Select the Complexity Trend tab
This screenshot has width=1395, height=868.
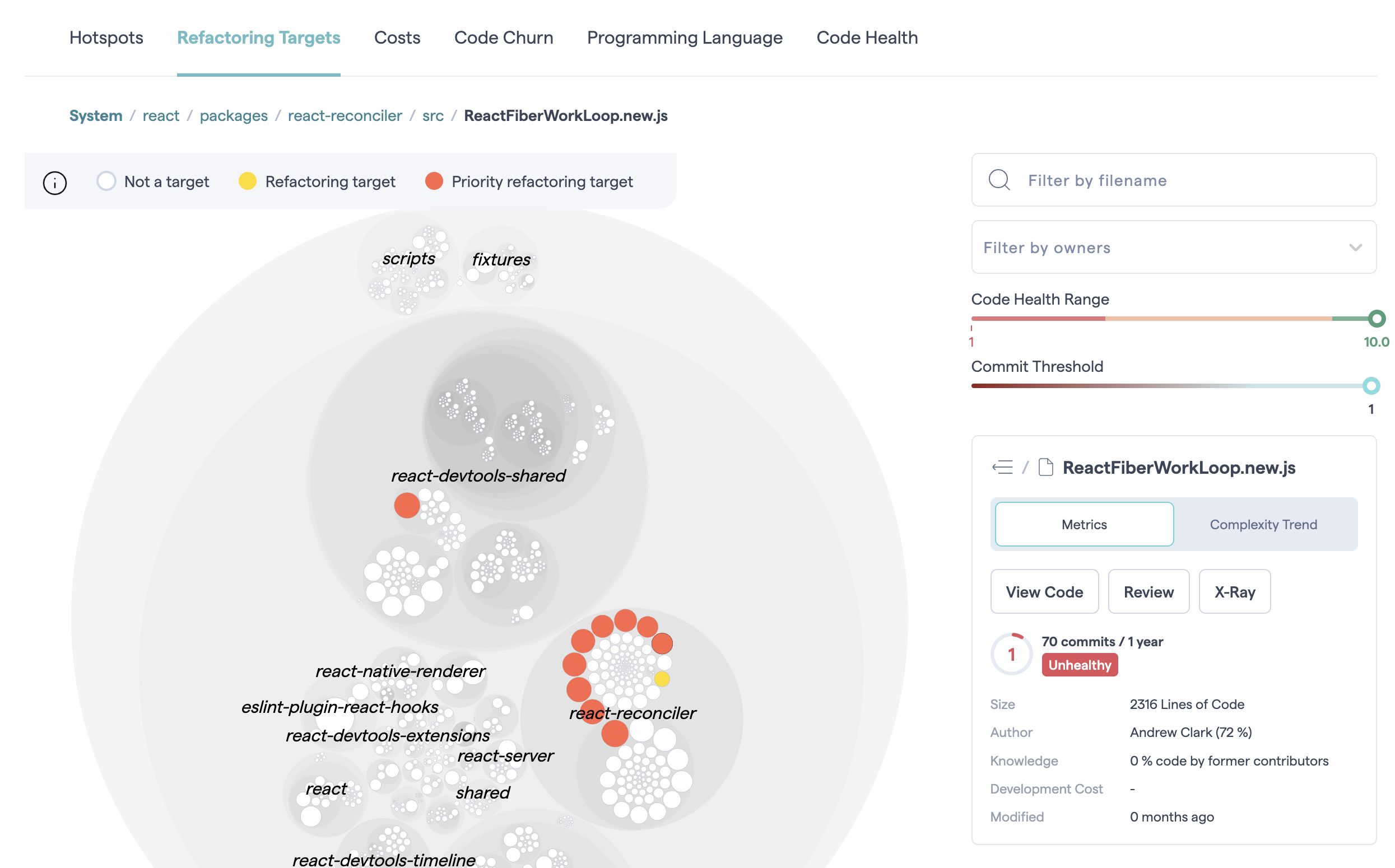click(x=1263, y=524)
